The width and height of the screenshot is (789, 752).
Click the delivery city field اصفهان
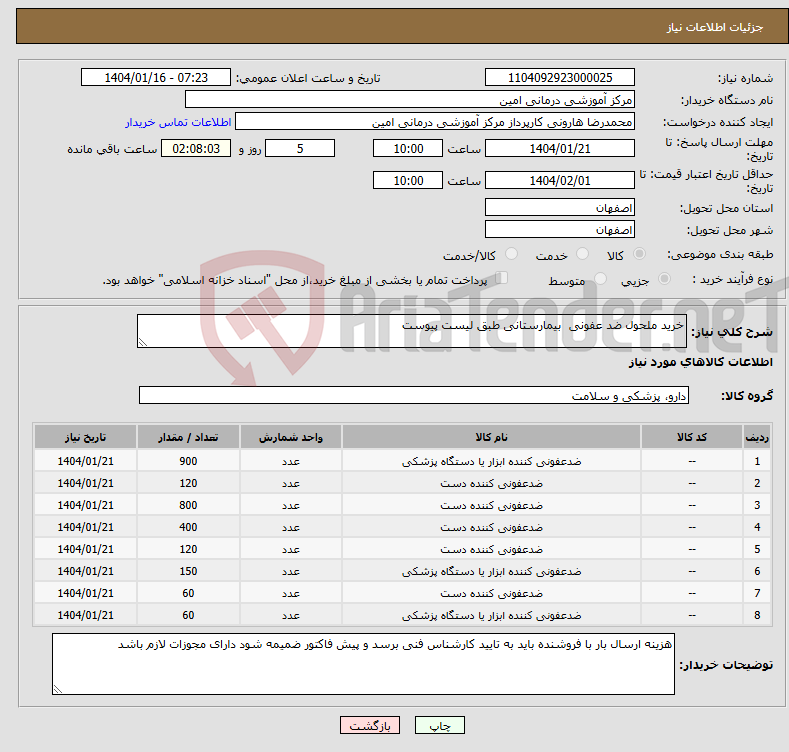[560, 230]
